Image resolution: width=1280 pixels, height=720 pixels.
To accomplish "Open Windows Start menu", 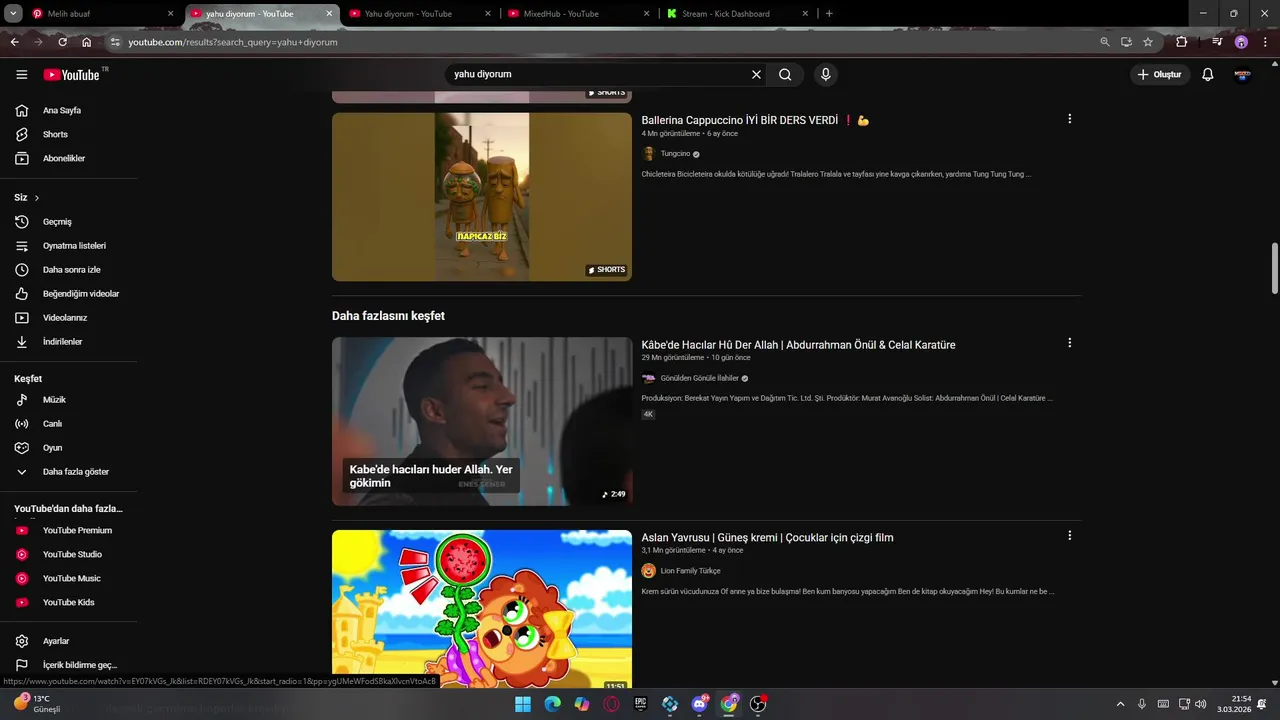I will pos(523,704).
